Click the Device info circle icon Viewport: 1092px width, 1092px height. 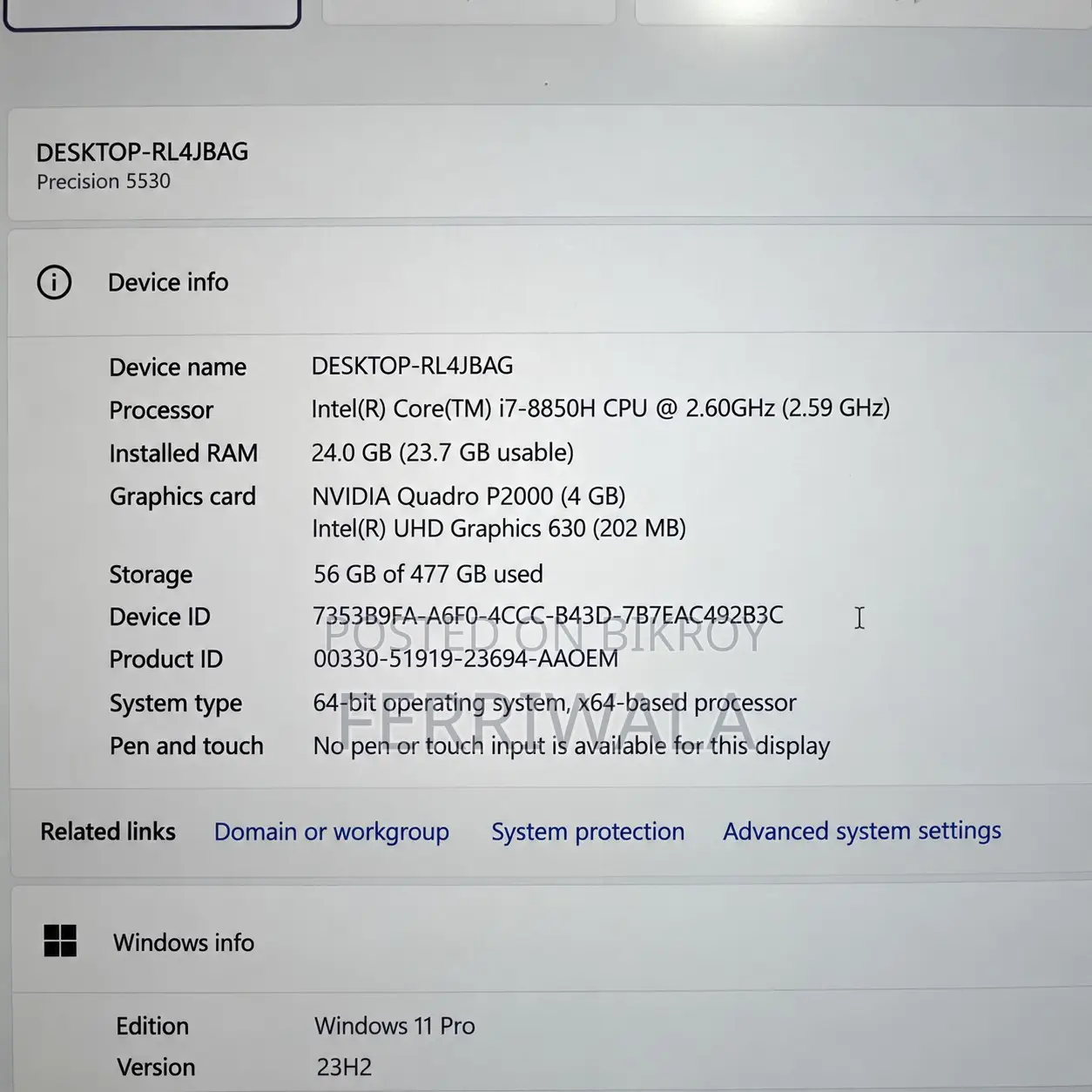coord(54,282)
